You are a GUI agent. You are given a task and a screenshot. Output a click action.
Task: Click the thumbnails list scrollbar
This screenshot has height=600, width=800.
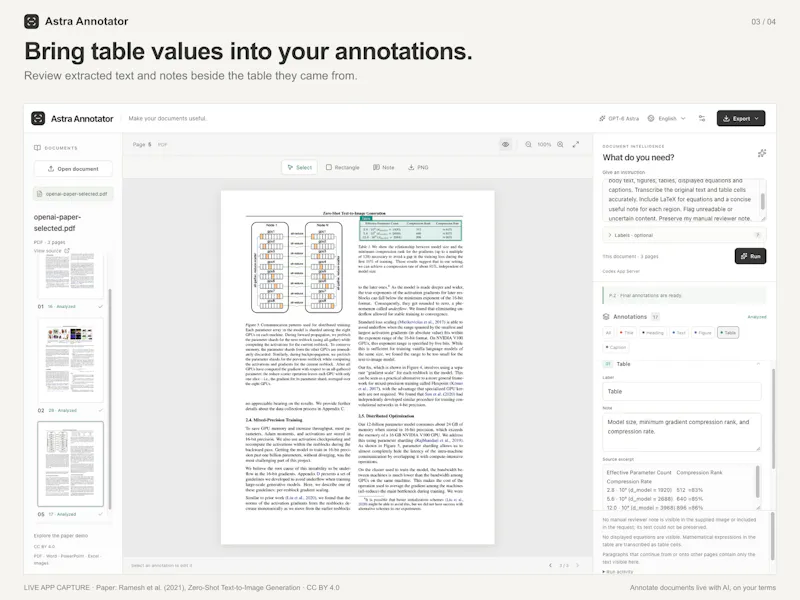click(110, 399)
